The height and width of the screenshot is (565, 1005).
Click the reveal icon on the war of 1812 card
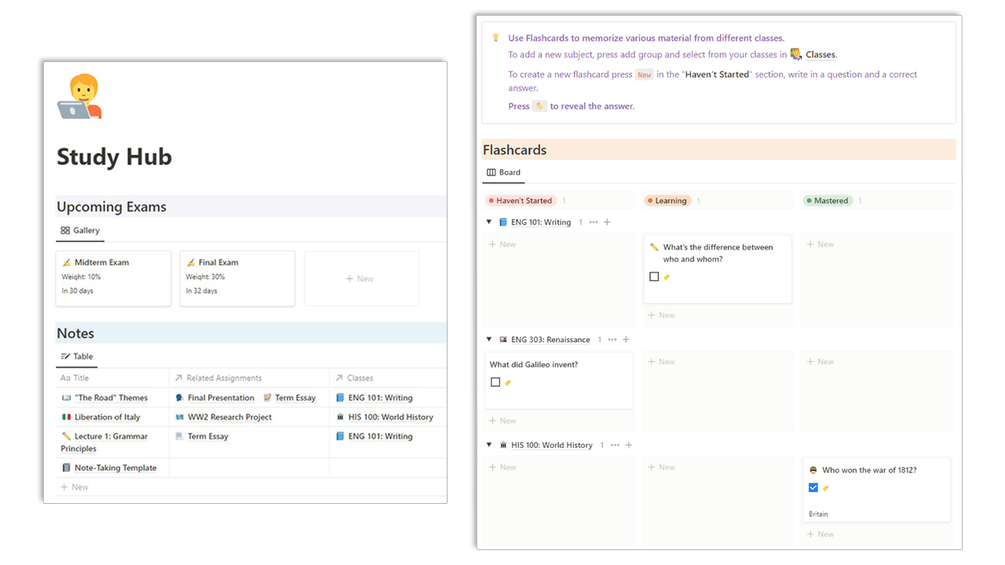826,488
